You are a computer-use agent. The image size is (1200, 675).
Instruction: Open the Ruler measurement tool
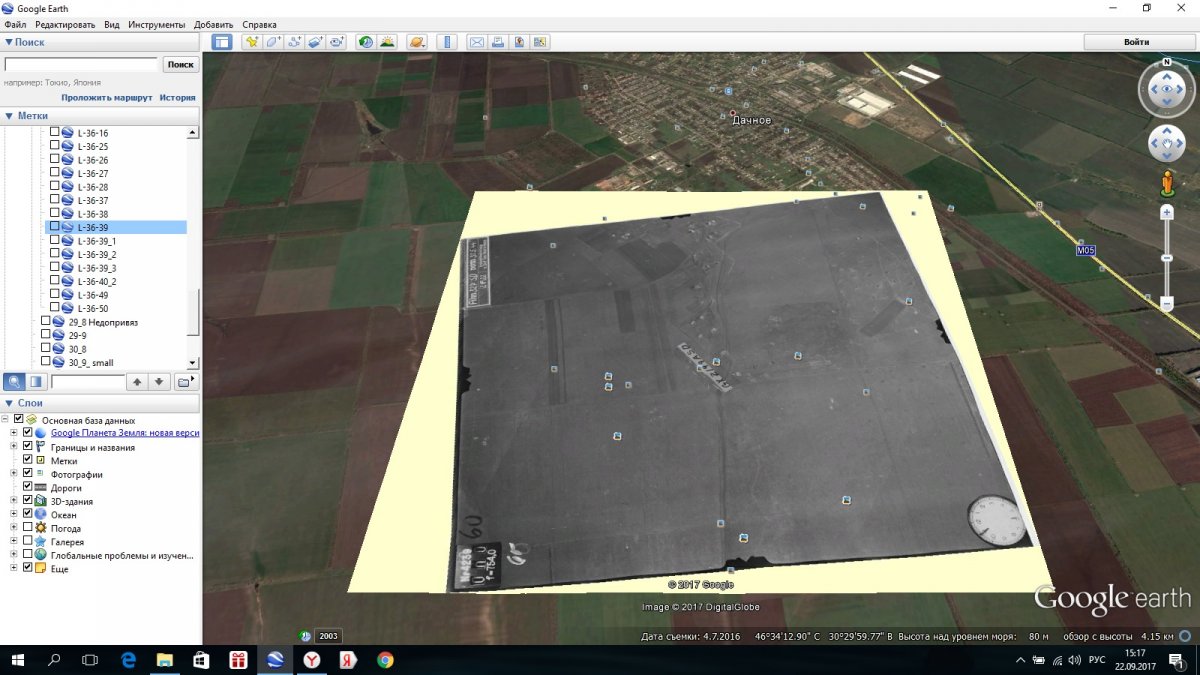(x=446, y=42)
